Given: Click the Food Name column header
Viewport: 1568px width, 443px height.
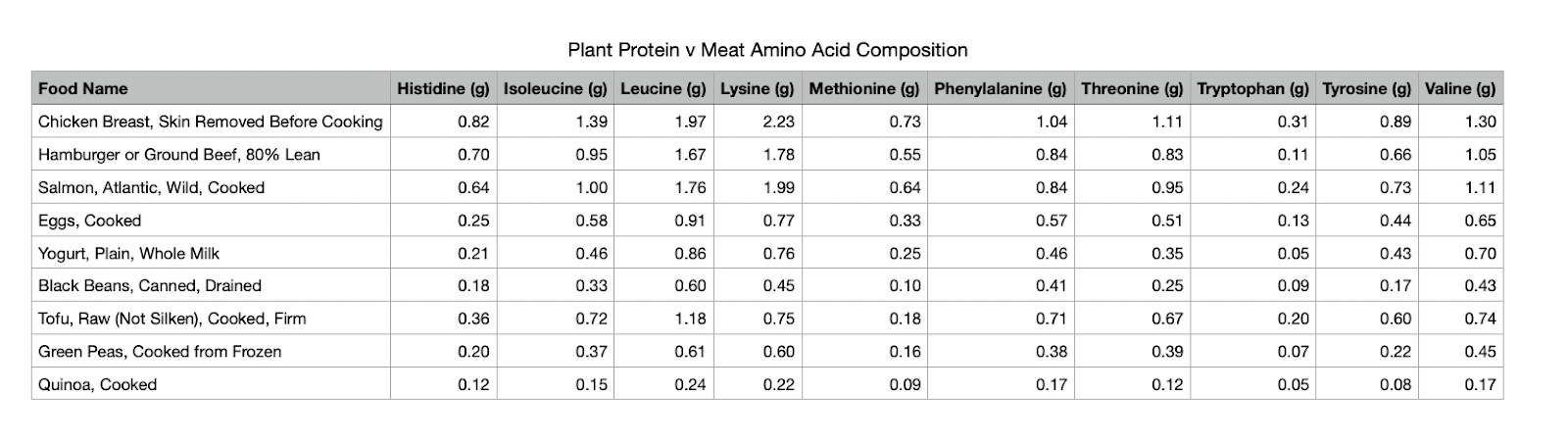Looking at the screenshot, I should pyautogui.click(x=211, y=88).
